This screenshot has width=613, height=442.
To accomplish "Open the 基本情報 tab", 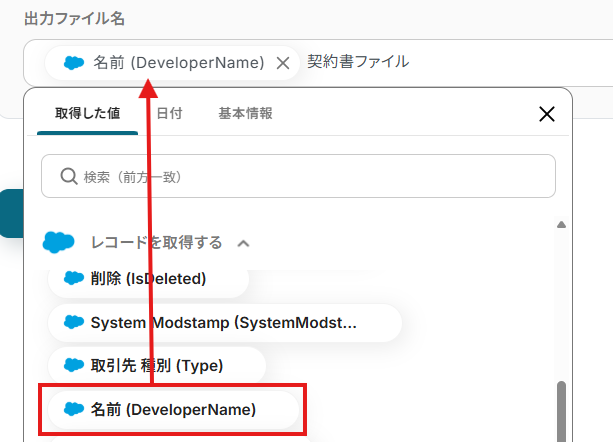I will [x=245, y=113].
